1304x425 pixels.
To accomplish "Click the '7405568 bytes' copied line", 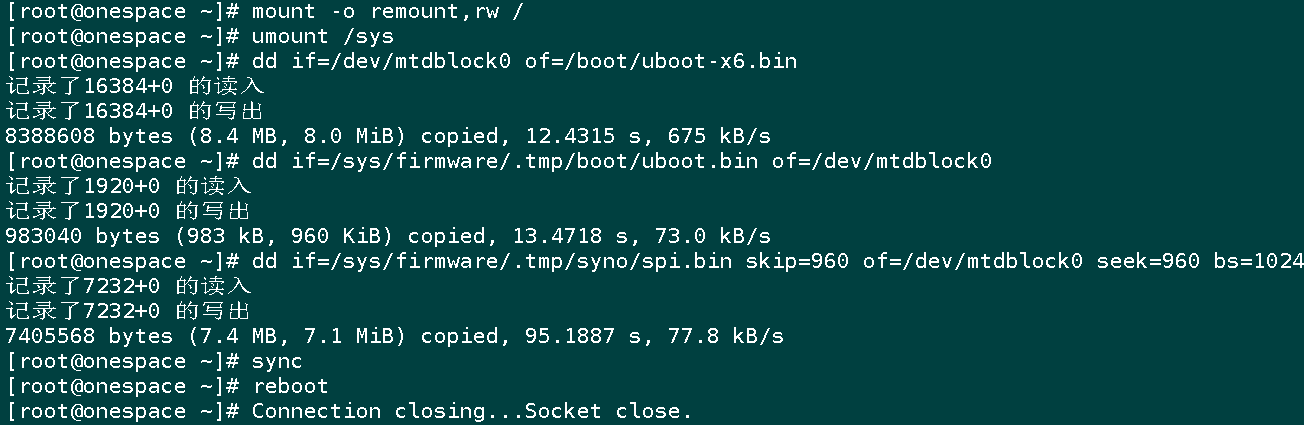I will (x=394, y=336).
